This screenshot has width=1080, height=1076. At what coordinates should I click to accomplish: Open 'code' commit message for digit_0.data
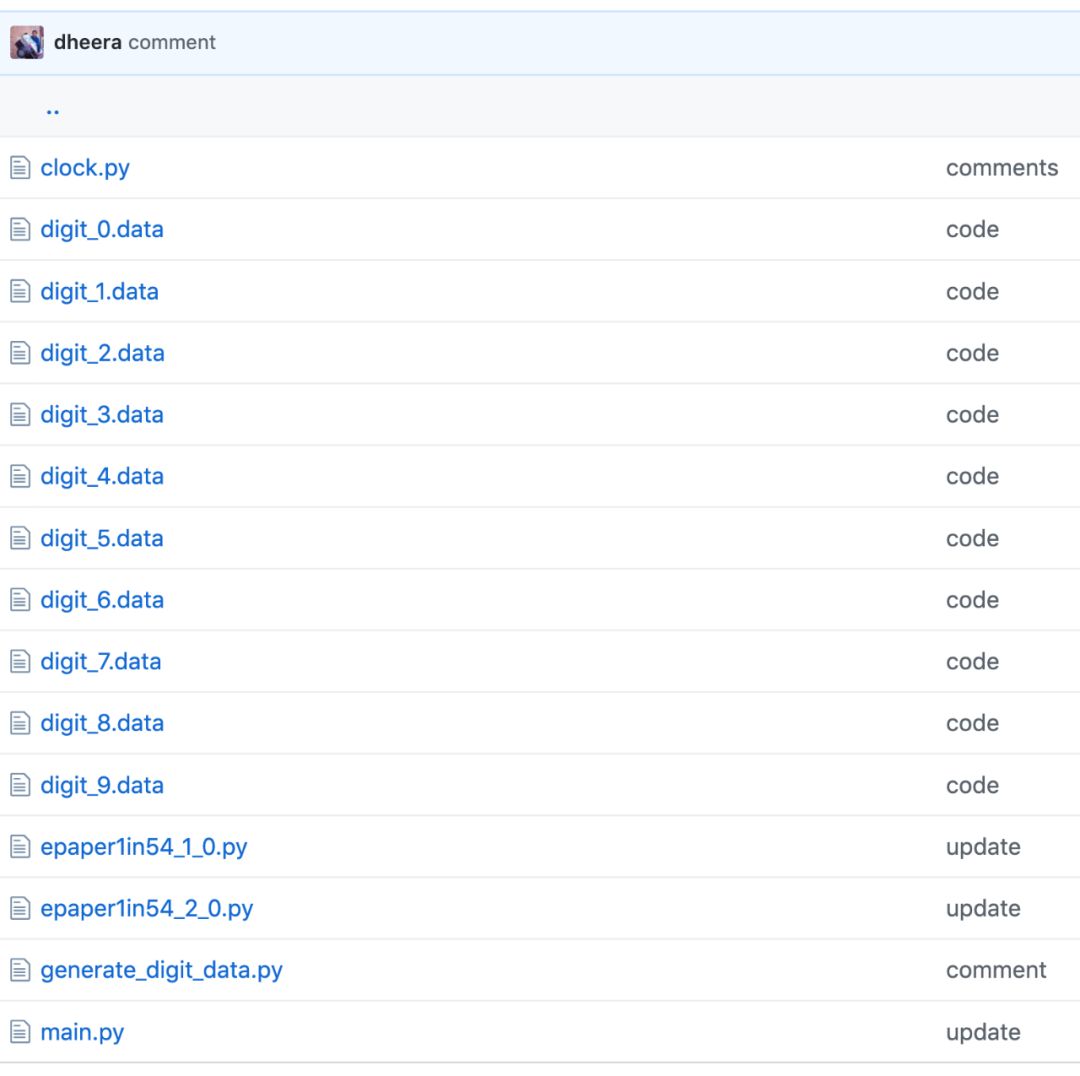coord(972,229)
